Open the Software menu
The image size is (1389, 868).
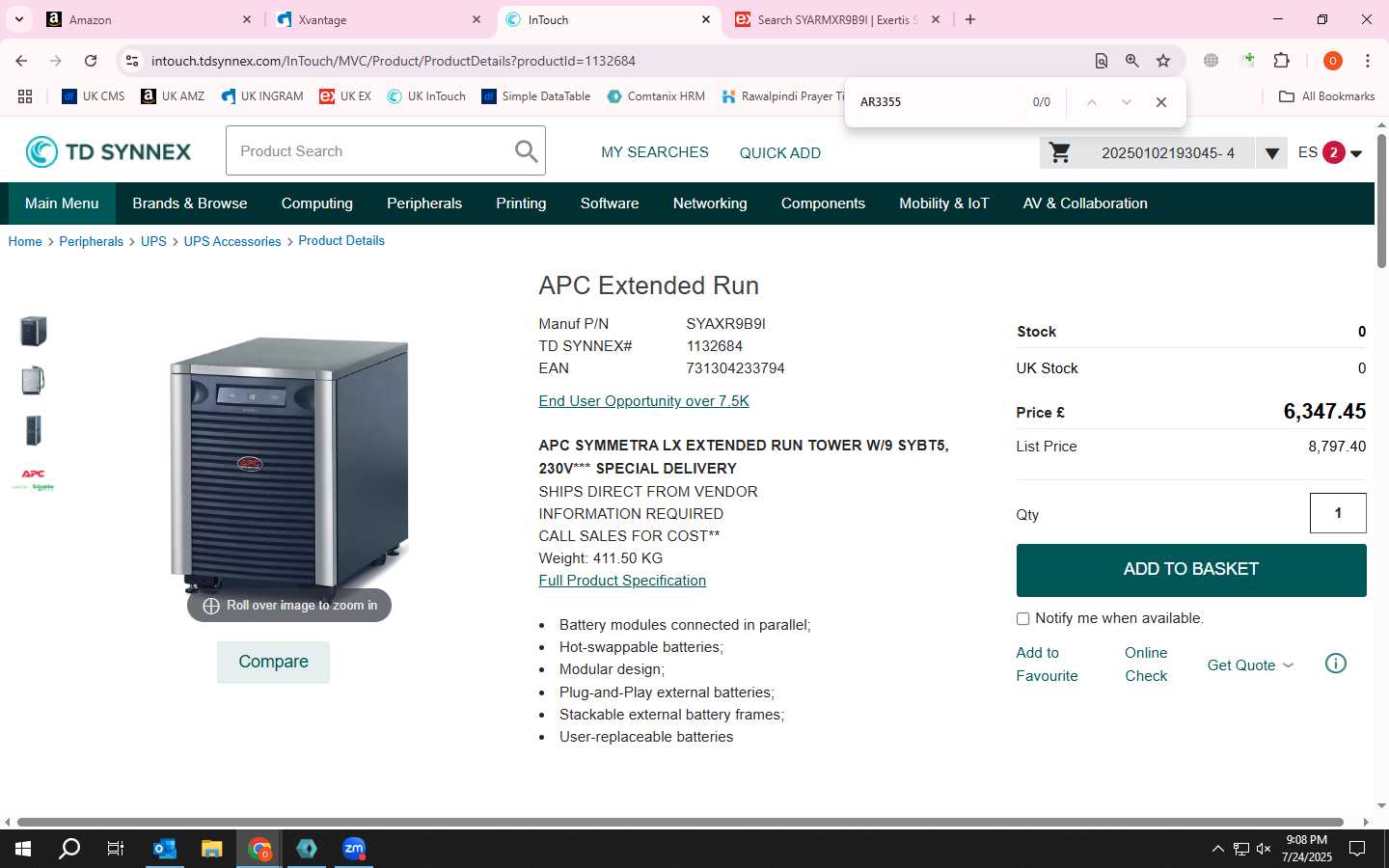pyautogui.click(x=610, y=203)
